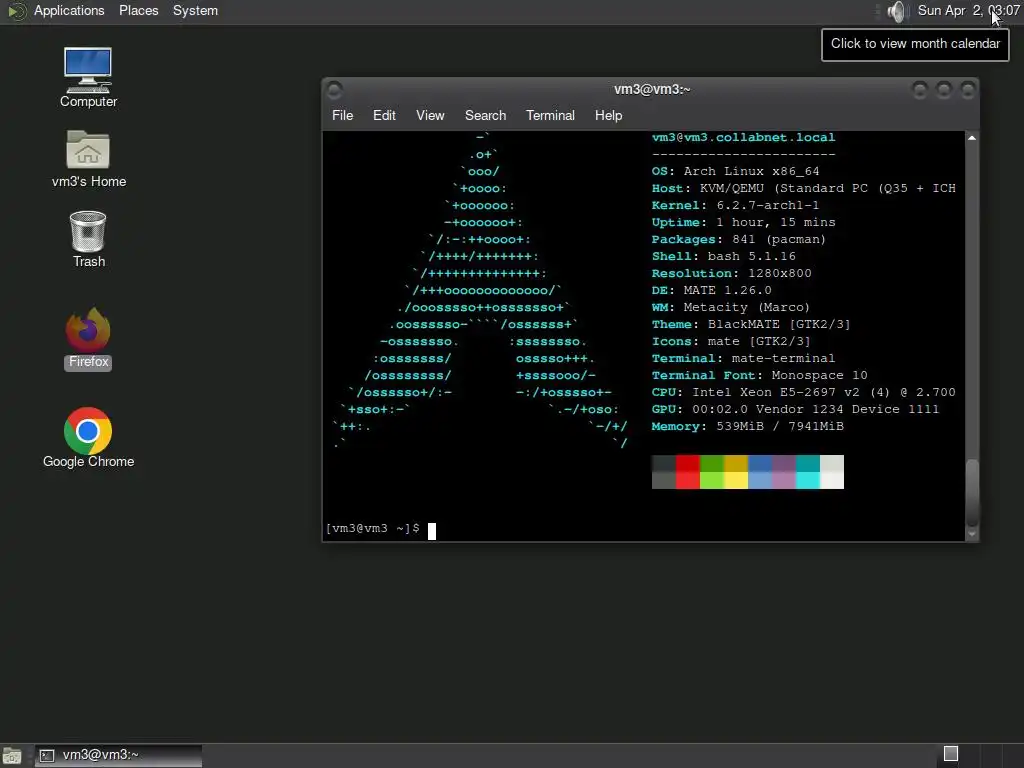Click the Icons: mate [GTK2/3] line
This screenshot has width=1024, height=768.
click(x=731, y=341)
